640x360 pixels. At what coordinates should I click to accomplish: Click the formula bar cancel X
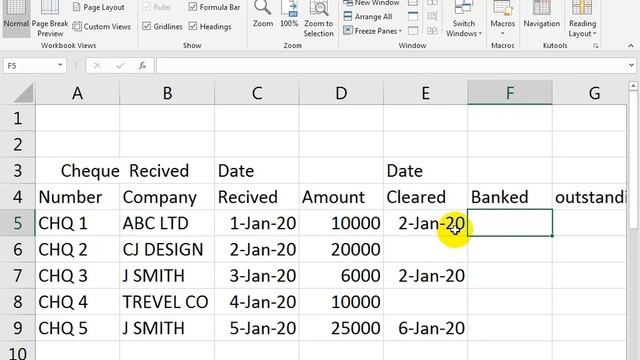click(97, 65)
